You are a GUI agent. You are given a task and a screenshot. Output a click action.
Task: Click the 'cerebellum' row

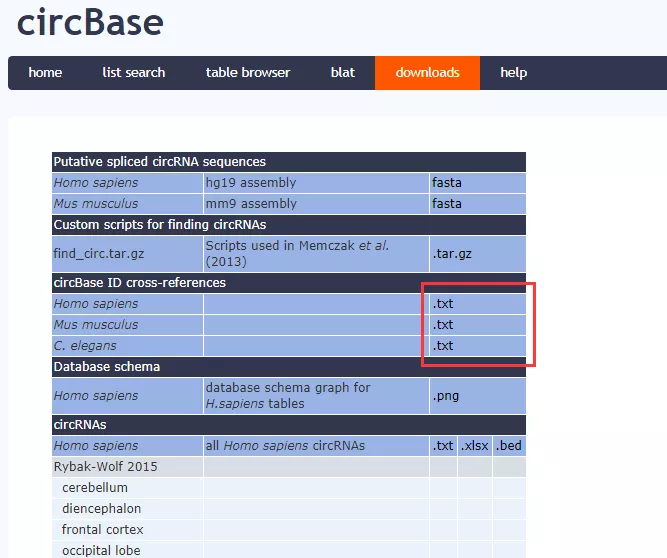click(x=289, y=487)
